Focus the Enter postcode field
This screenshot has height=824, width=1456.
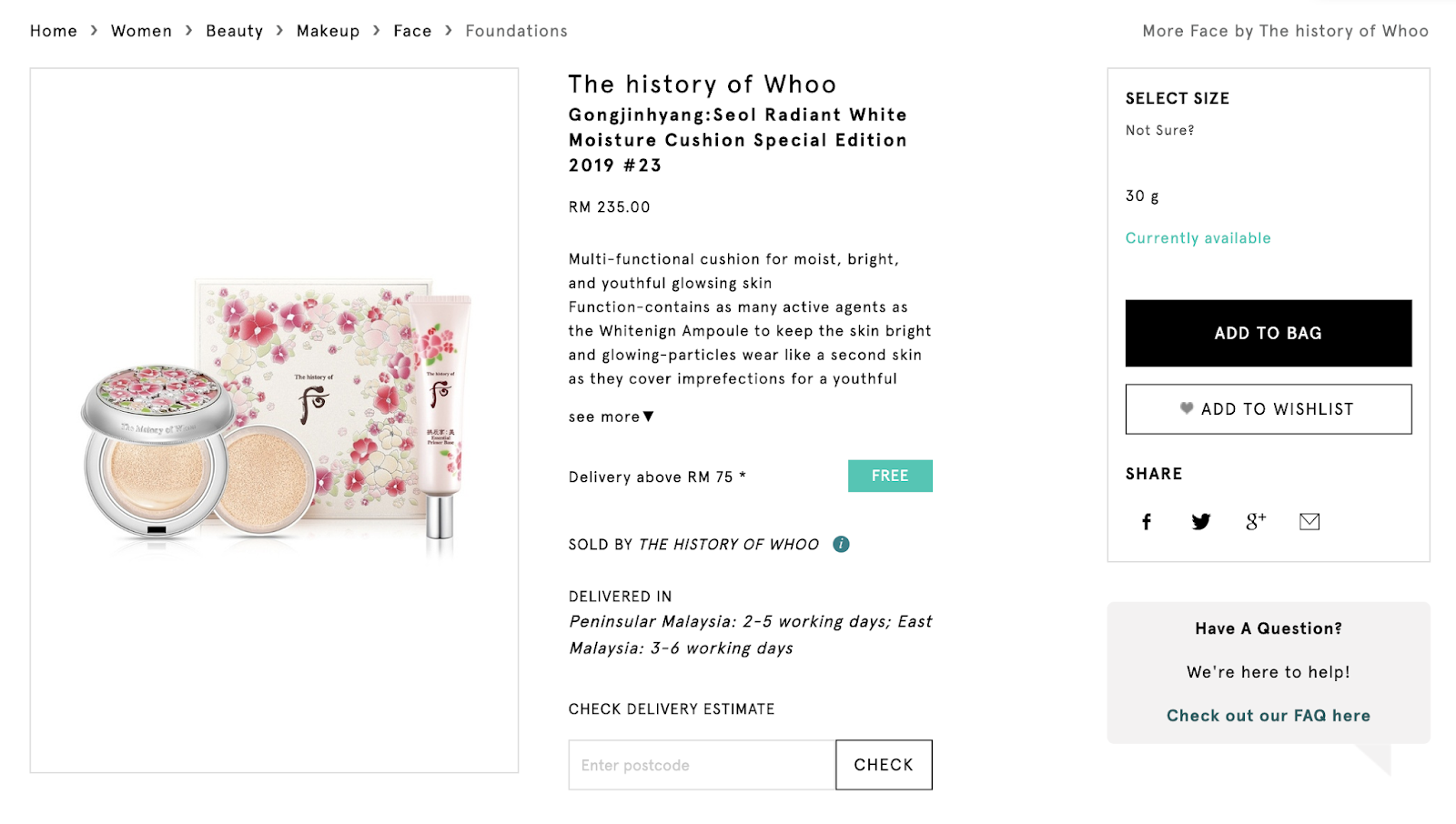click(702, 765)
